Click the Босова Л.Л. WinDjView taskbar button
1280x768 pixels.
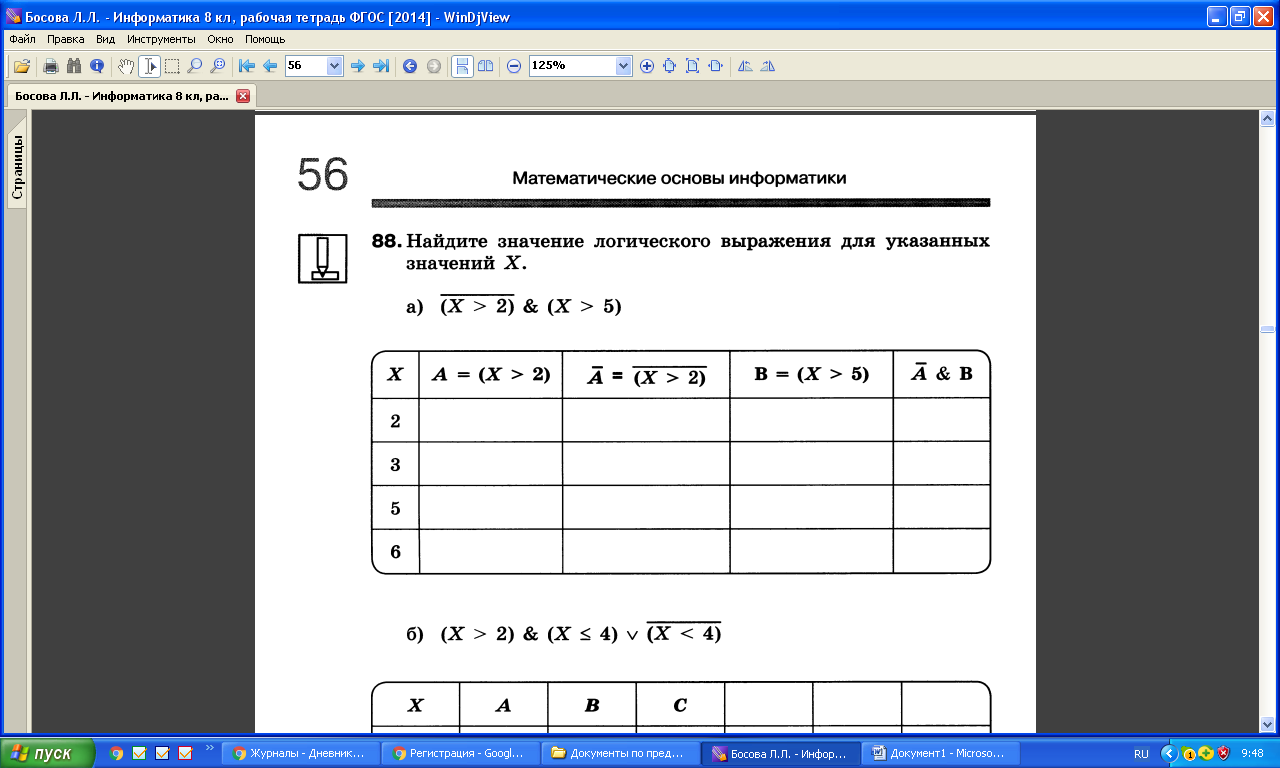(779, 753)
